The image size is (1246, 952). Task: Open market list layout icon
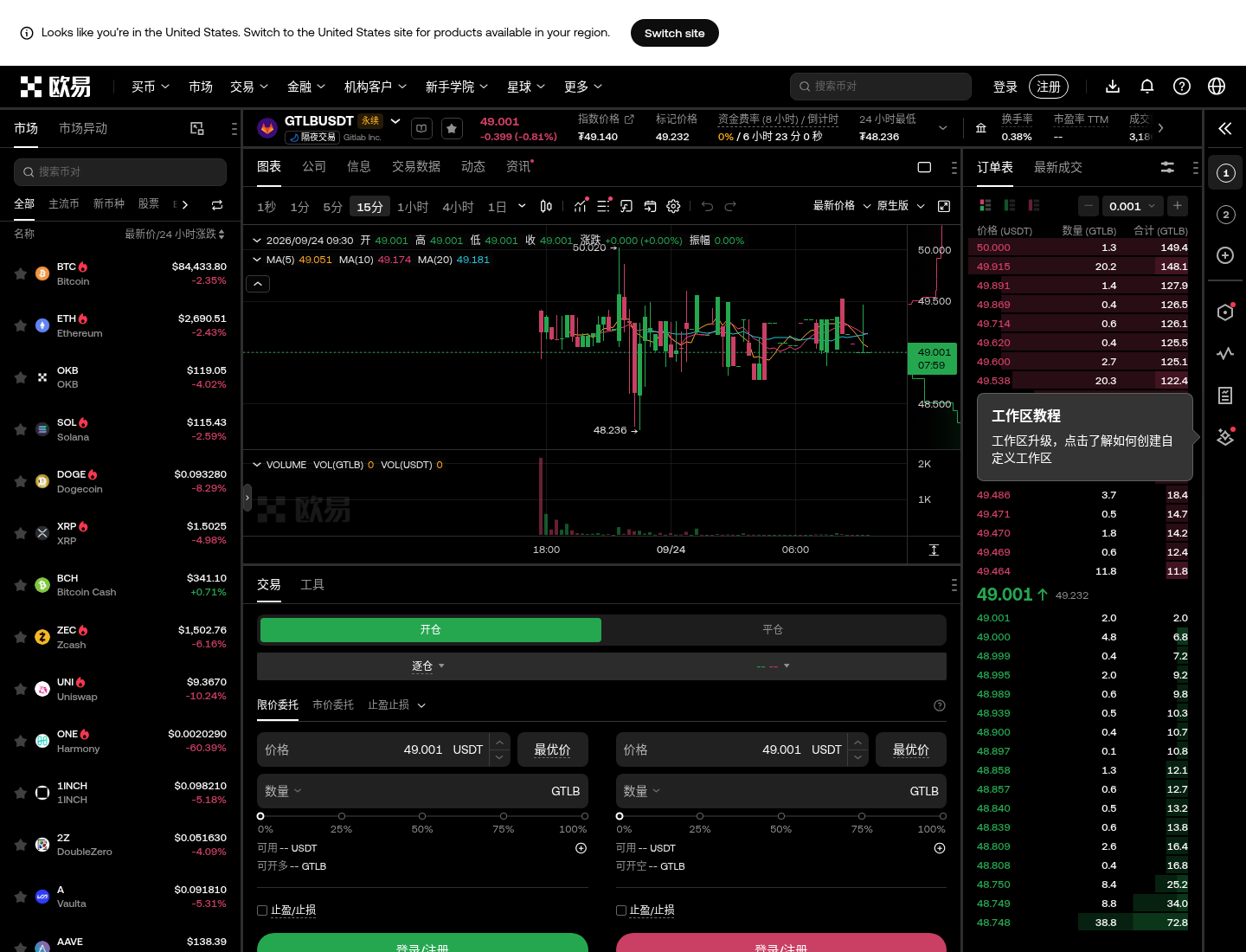[x=197, y=128]
